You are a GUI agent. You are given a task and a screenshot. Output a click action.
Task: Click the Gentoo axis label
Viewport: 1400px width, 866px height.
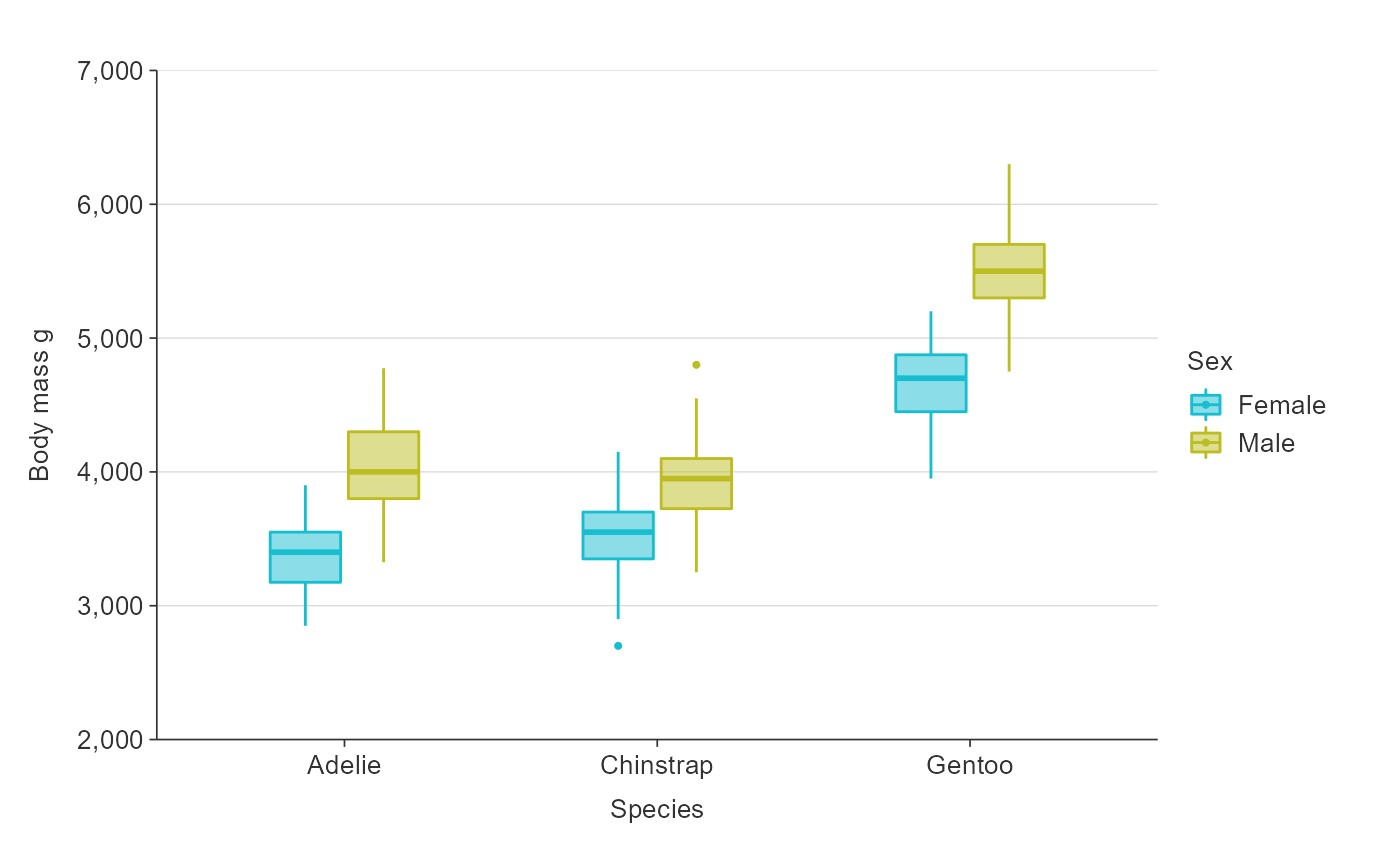pyautogui.click(x=970, y=766)
